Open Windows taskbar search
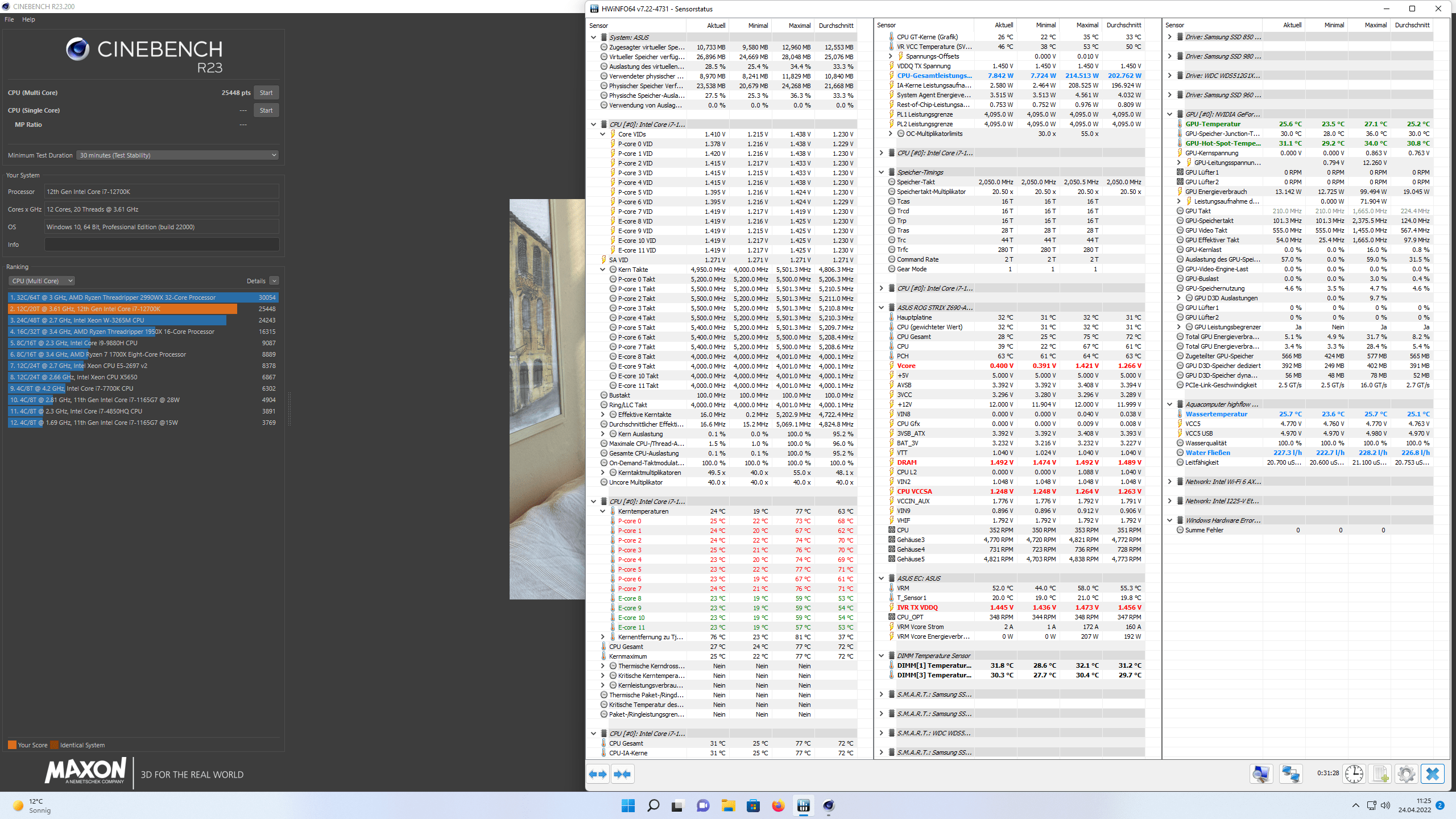 click(653, 805)
